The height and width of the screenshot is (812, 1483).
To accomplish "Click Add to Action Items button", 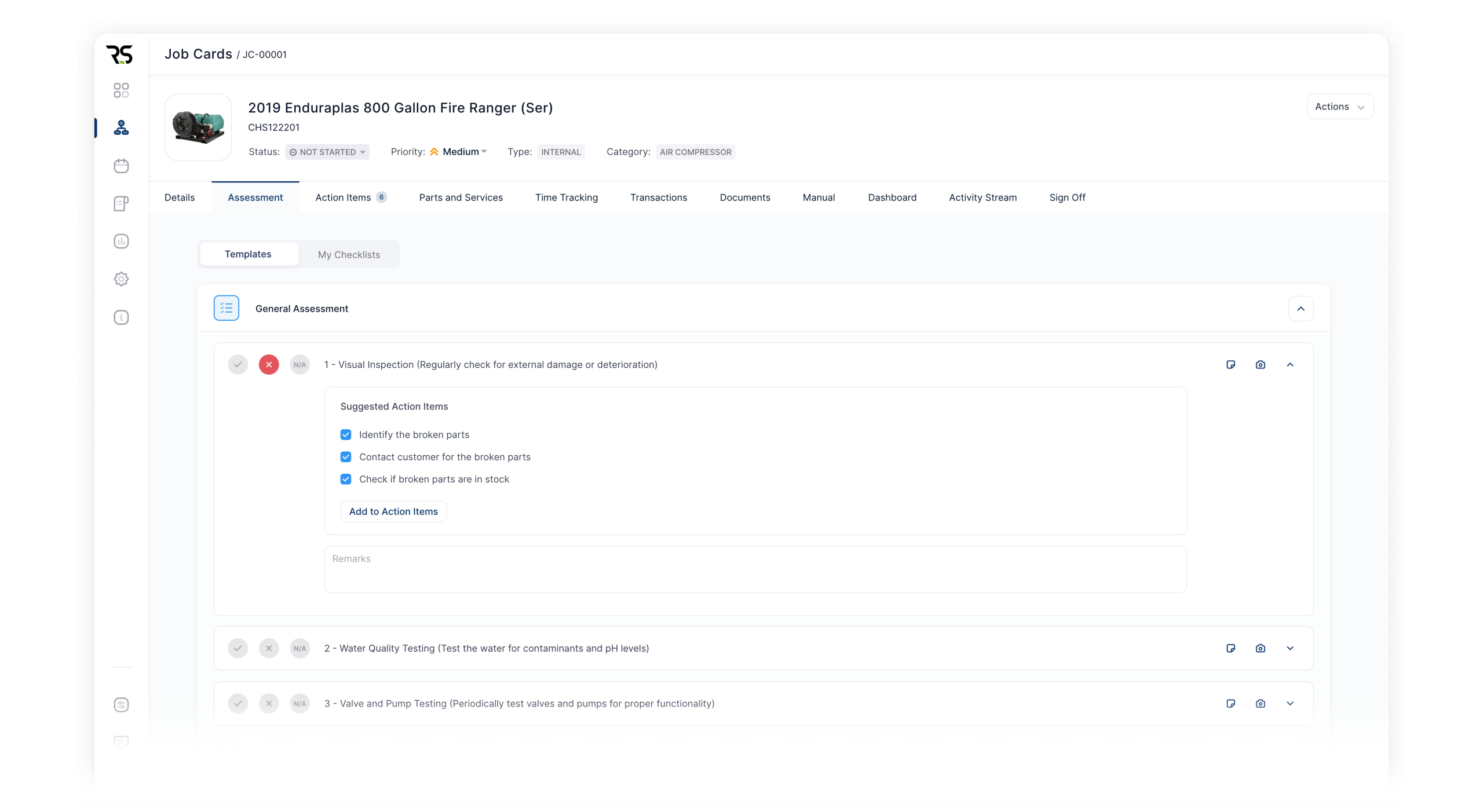I will [x=393, y=511].
